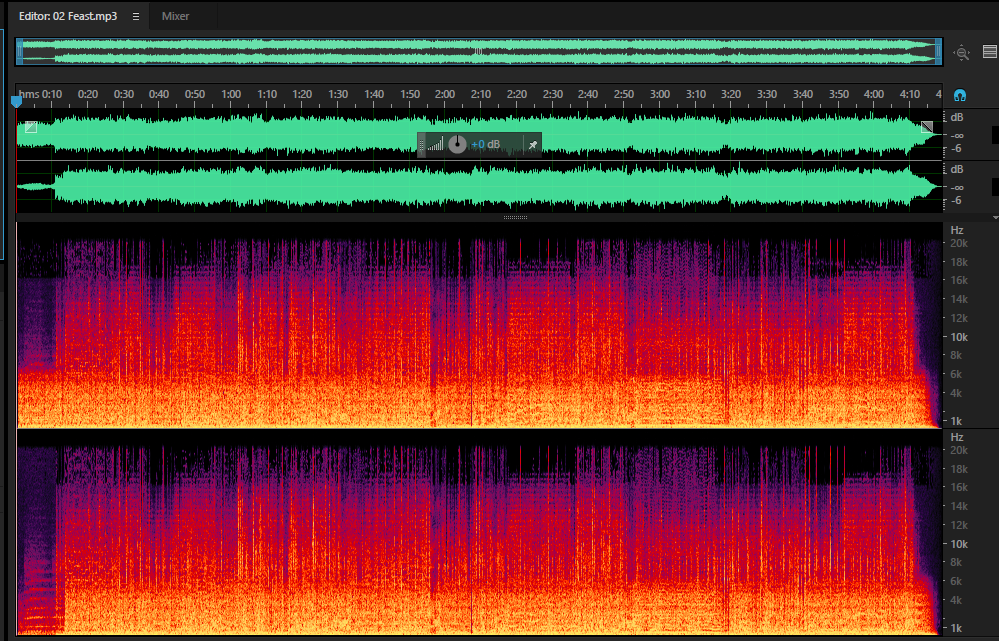Image resolution: width=999 pixels, height=641 pixels.
Task: Click the overview waveform navigator strip
Action: 479,52
